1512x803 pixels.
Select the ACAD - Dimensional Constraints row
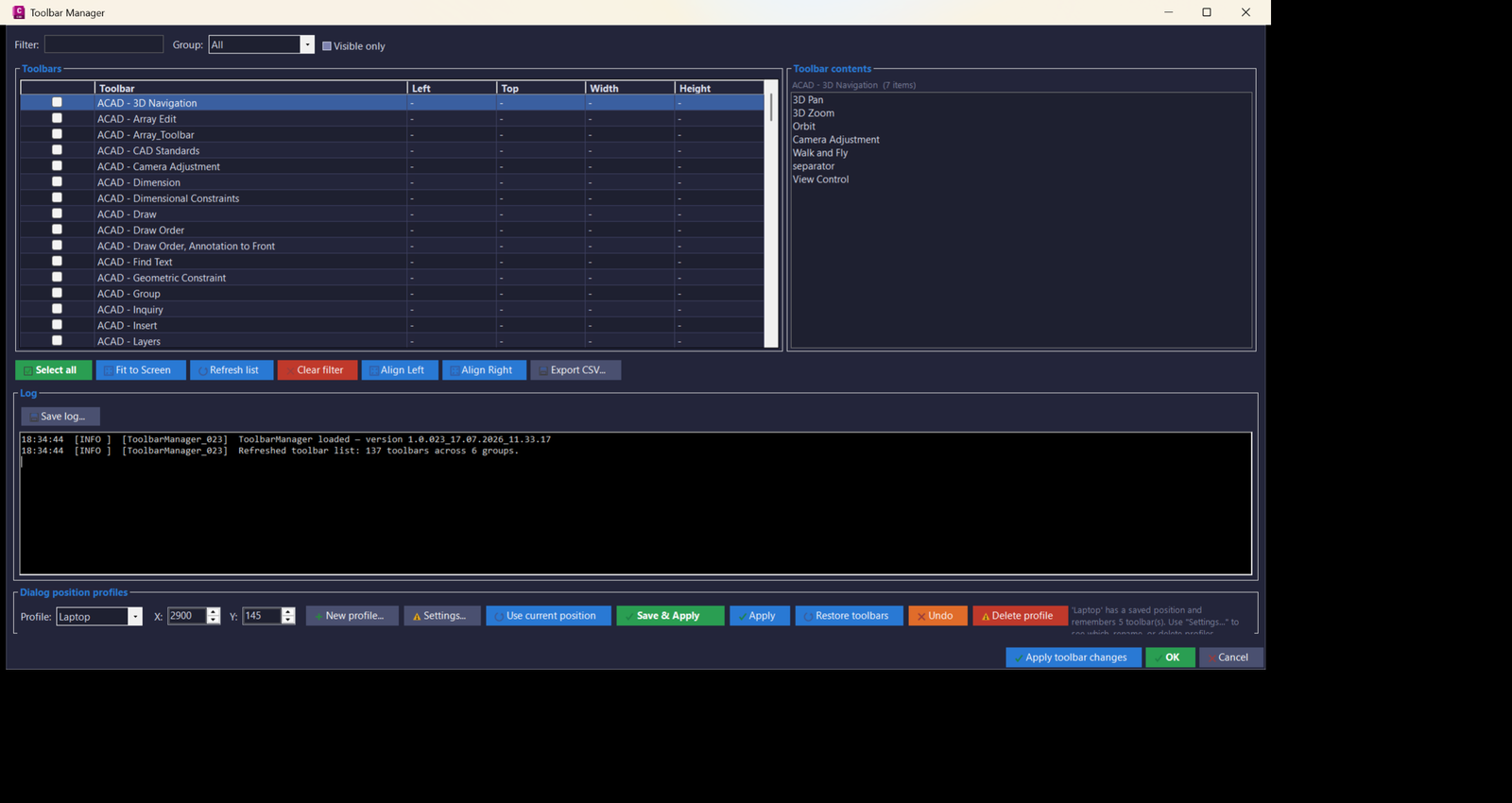pos(392,198)
